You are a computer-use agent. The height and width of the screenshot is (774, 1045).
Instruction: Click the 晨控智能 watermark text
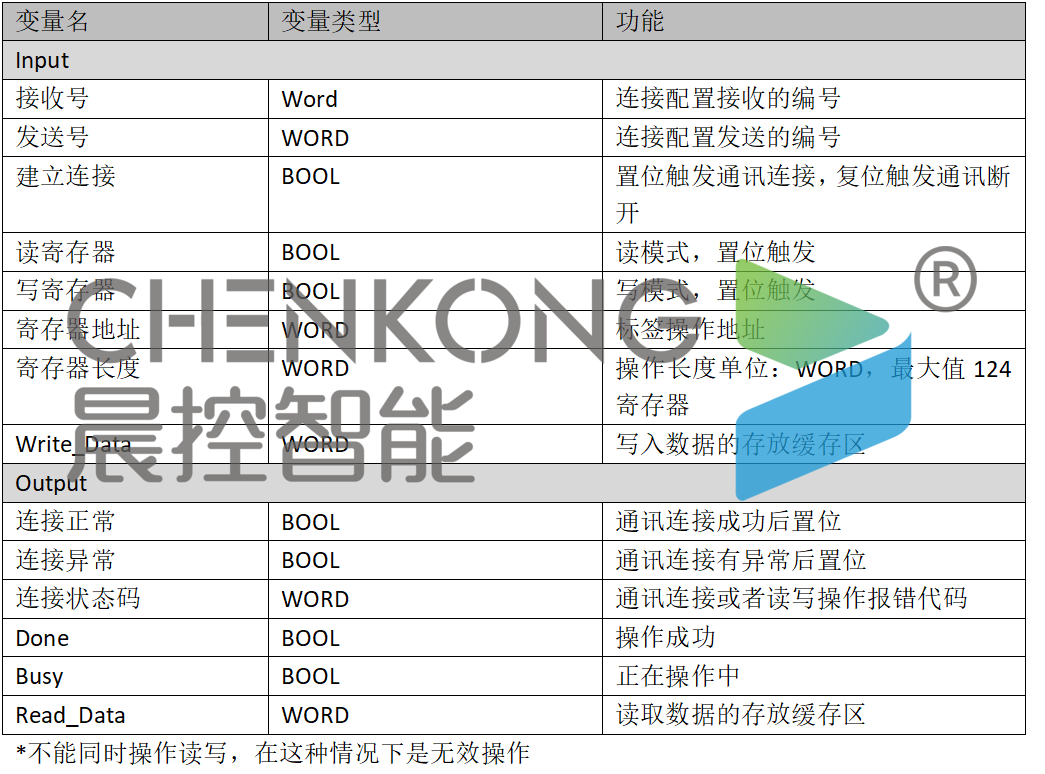pyautogui.click(x=275, y=435)
